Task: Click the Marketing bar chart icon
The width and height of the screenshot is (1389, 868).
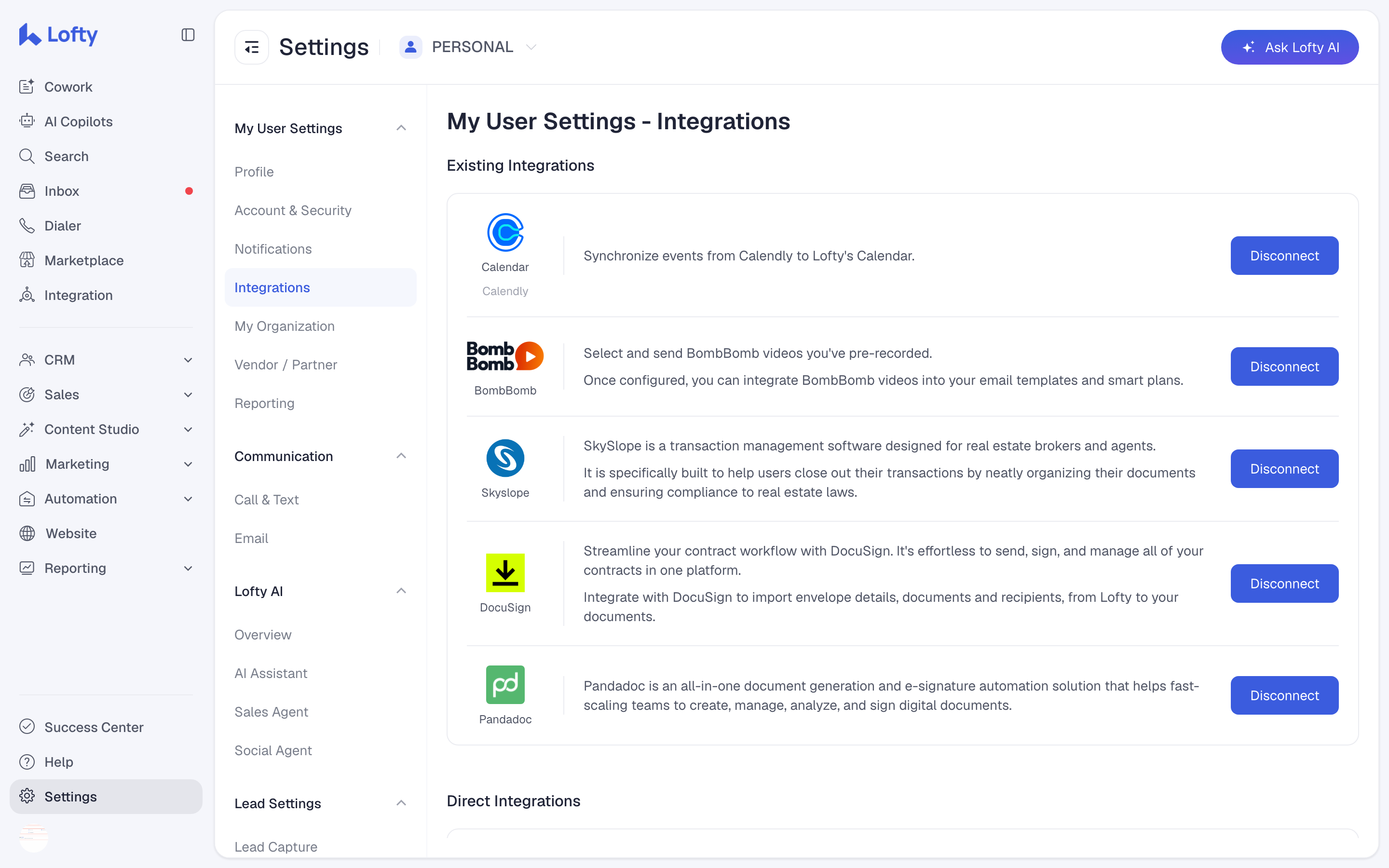Action: click(27, 464)
